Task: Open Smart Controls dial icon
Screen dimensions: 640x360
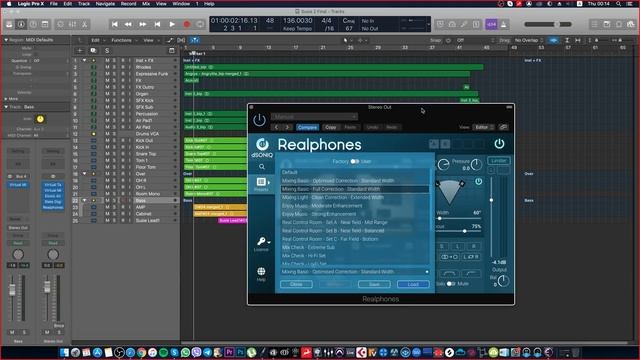Action: coord(60,24)
